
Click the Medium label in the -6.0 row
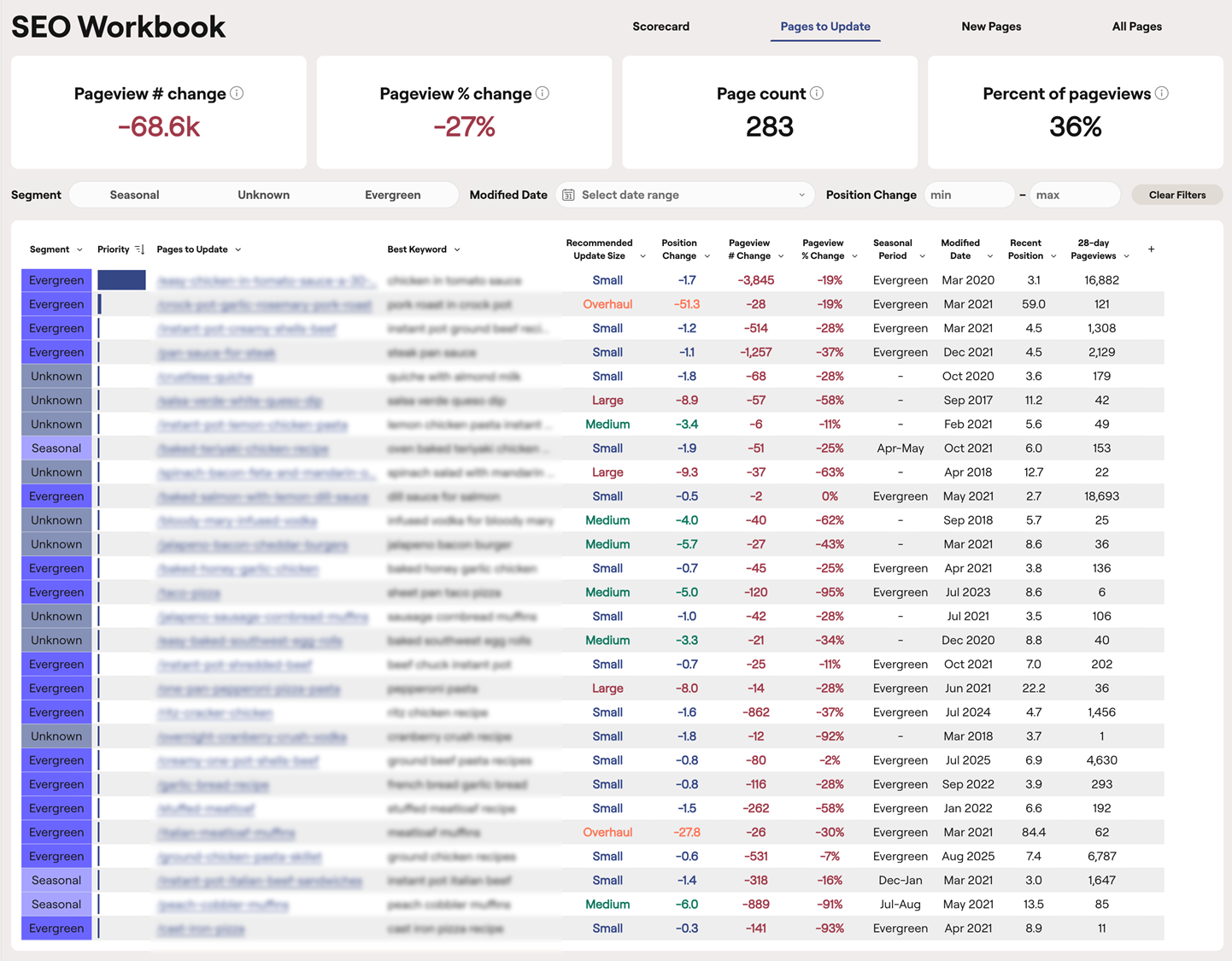607,904
